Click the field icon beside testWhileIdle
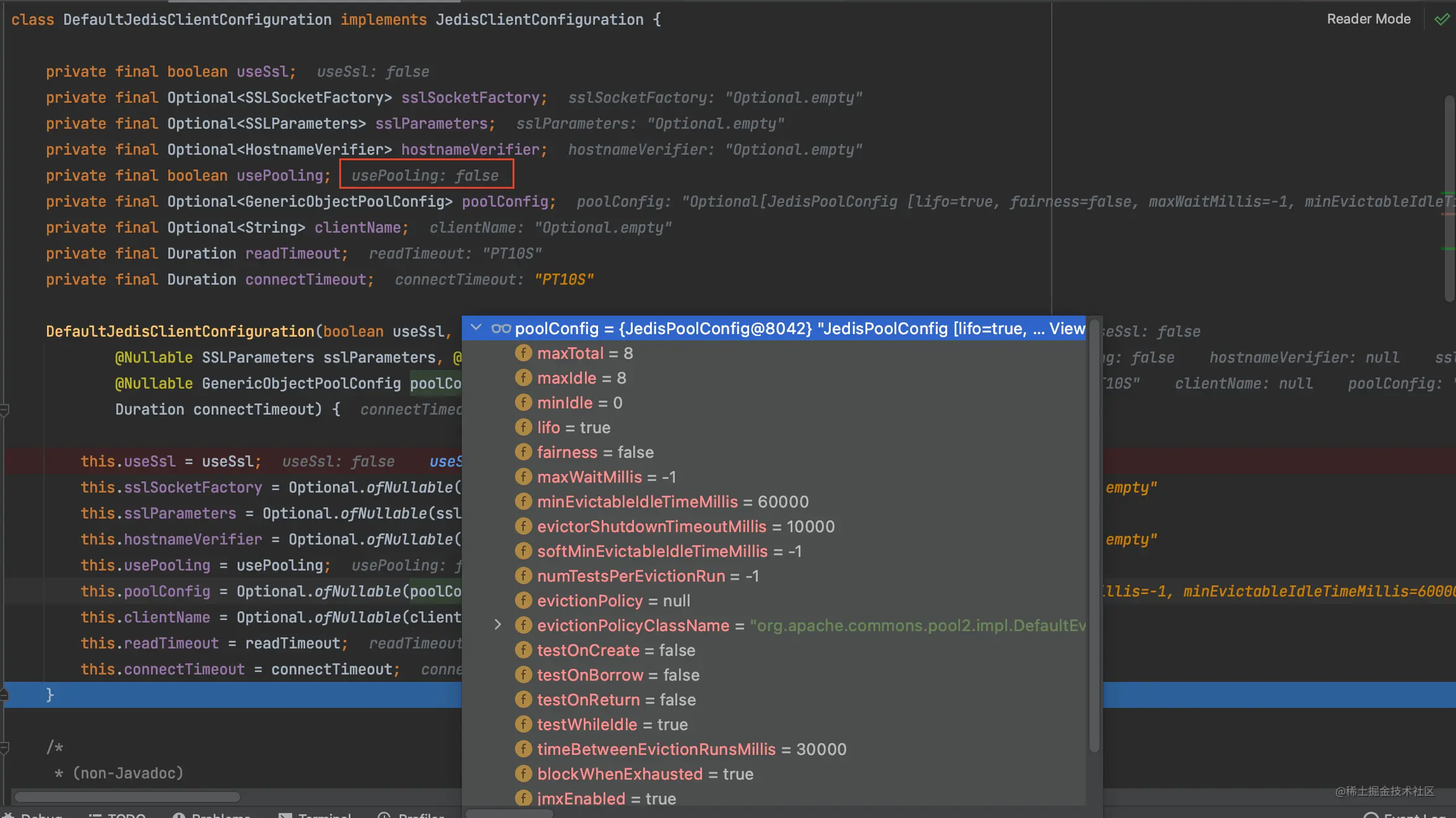The height and width of the screenshot is (818, 1456). pos(523,725)
